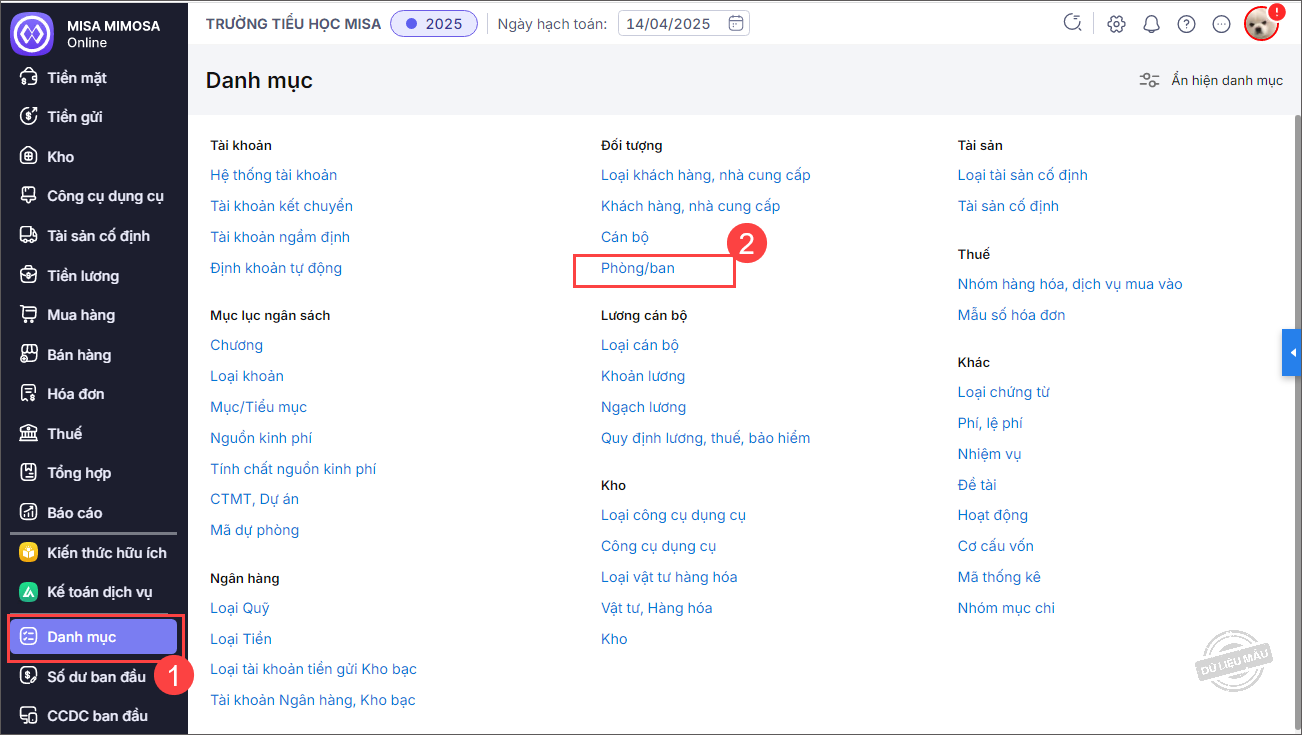The width and height of the screenshot is (1302, 735).
Task: Select Tiền lương in the sidebar menu
Action: tap(83, 276)
